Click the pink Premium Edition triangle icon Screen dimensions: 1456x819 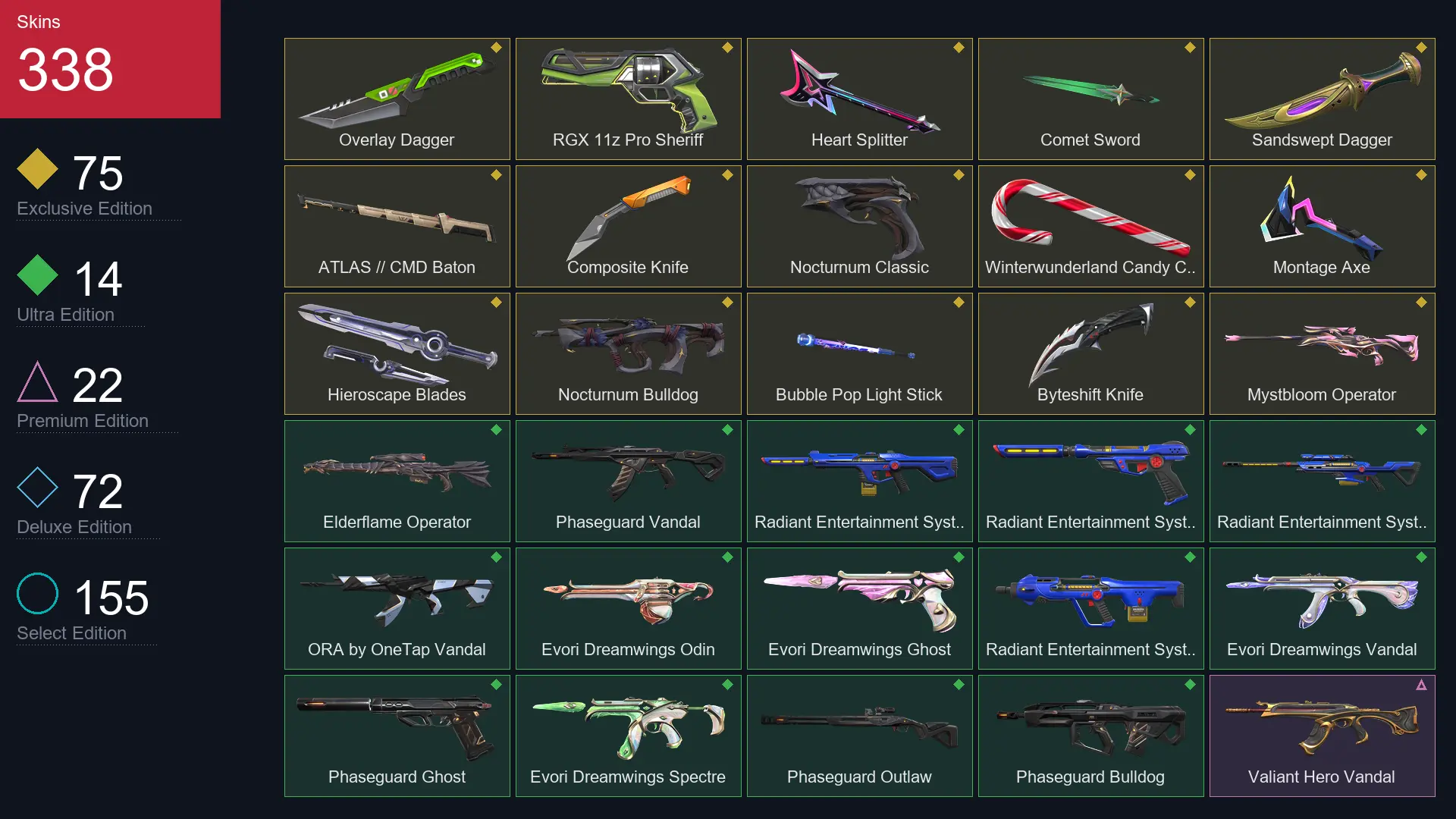click(x=37, y=381)
